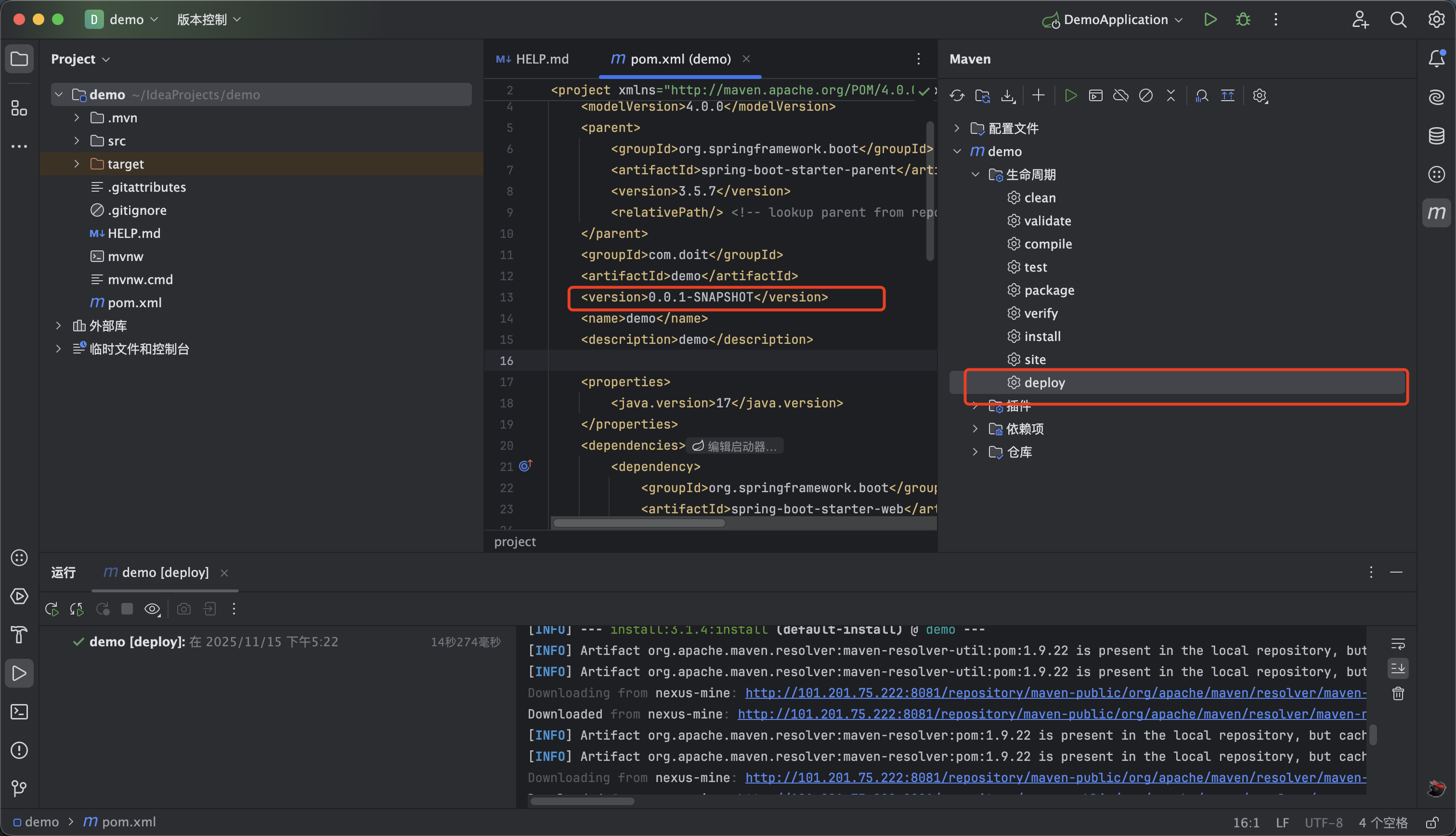Open the Database tool window icon
The image size is (1456, 836).
coord(1436,136)
